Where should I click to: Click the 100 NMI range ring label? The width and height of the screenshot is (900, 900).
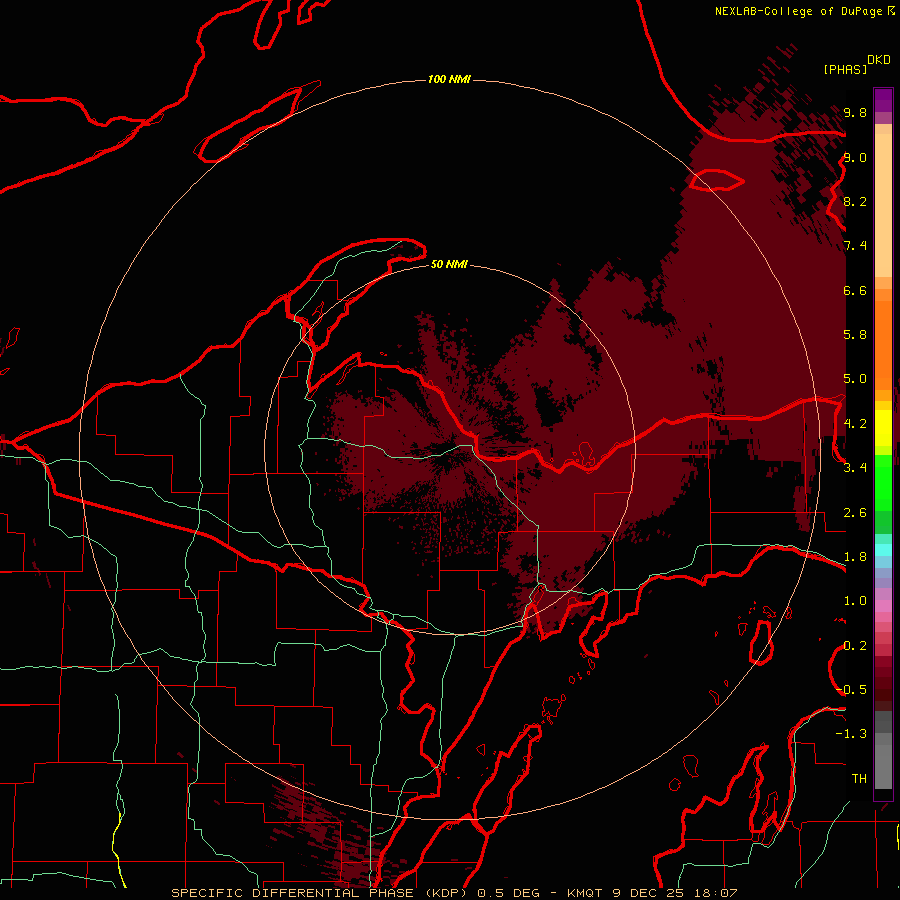449,79
